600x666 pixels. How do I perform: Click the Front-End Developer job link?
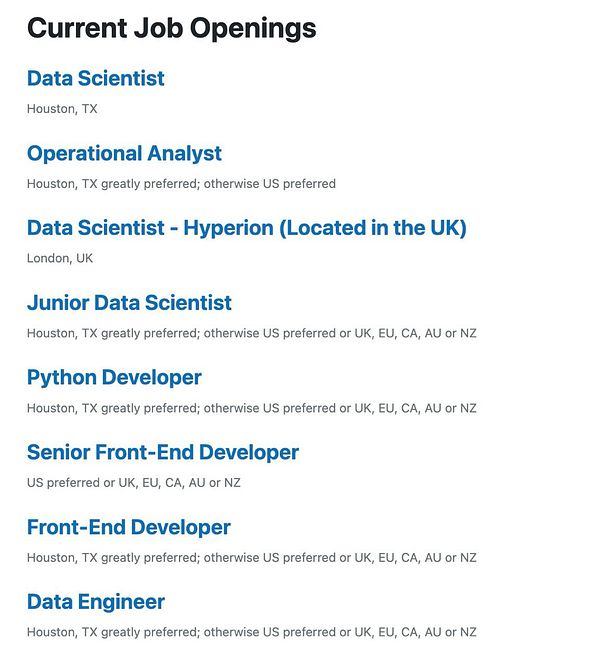129,527
